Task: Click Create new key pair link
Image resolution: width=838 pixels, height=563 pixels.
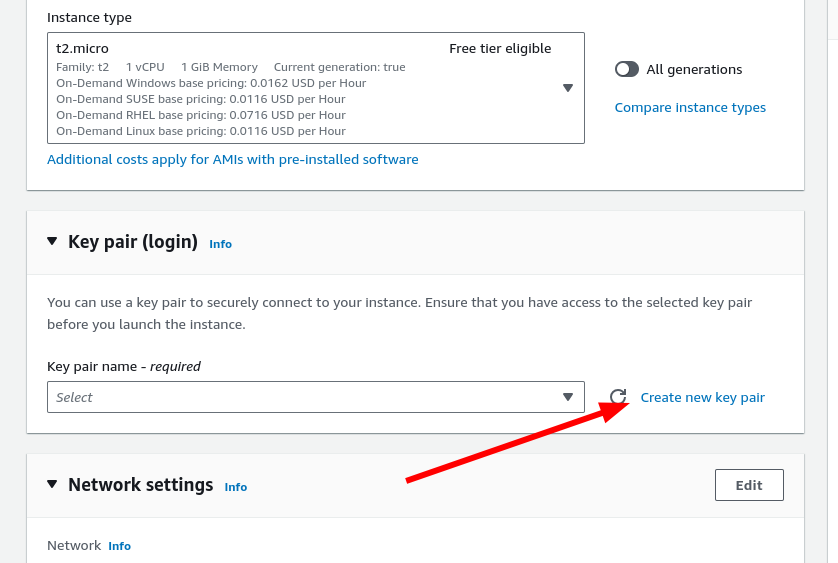Action: [702, 397]
